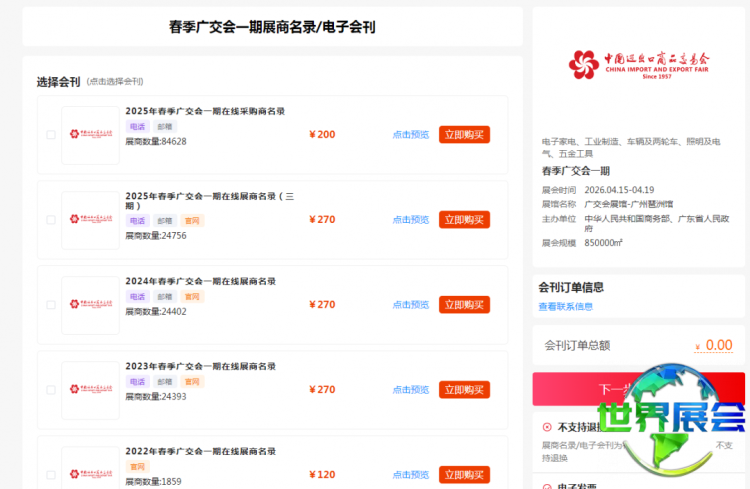This screenshot has height=489, width=750.
Task: Tick the 2024年春季广交会 展商名录 checkbox
Action: tap(51, 305)
